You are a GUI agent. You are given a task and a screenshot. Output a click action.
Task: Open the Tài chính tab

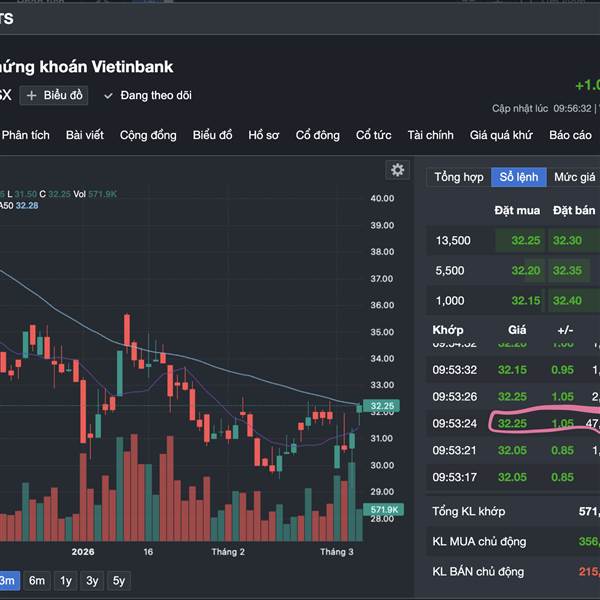[x=430, y=135]
